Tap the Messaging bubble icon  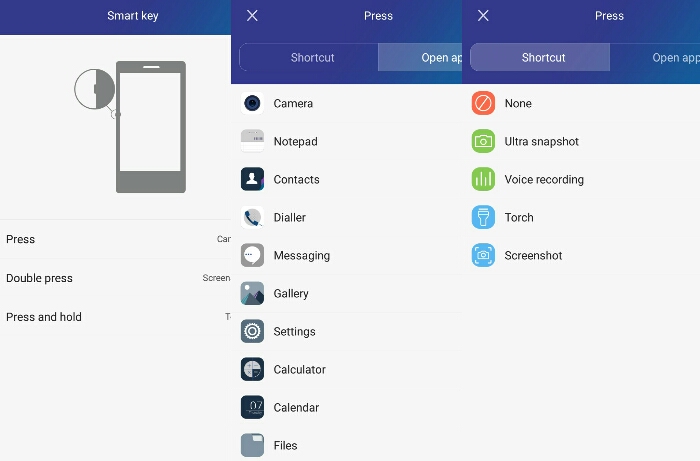pyautogui.click(x=252, y=255)
